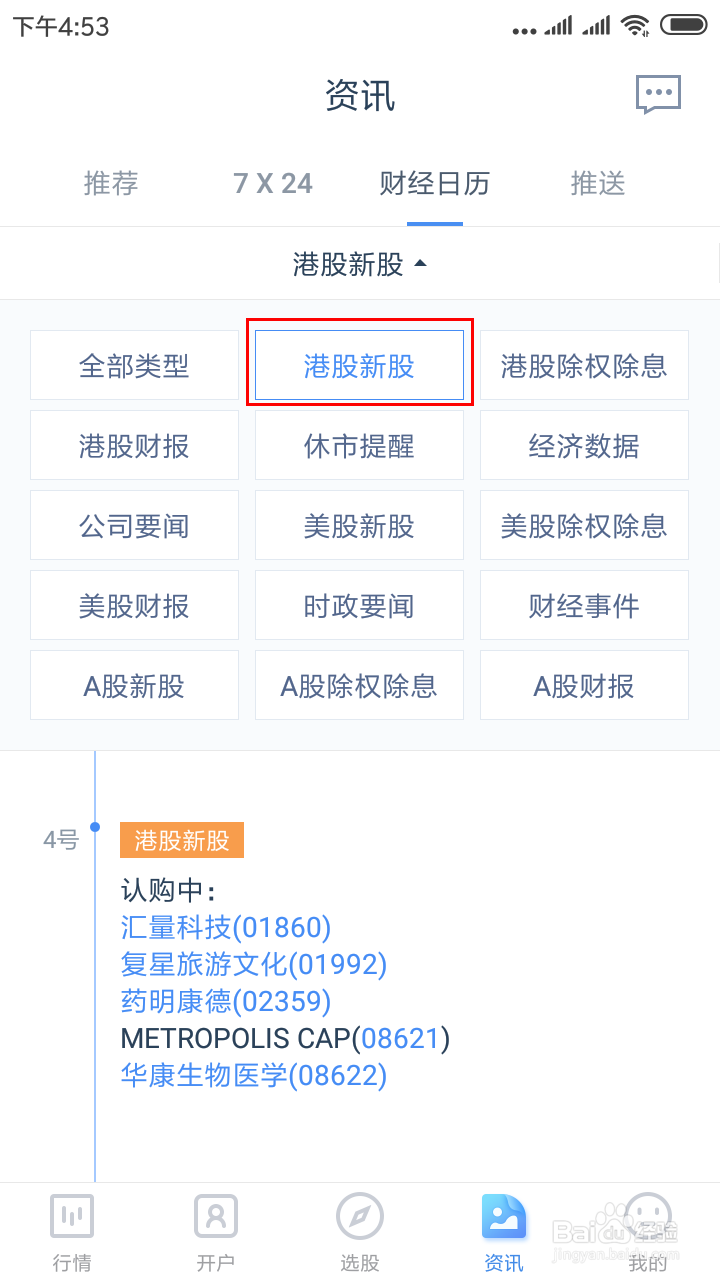Tap the 开户 account opening icon
This screenshot has height=1280, width=720.
tap(216, 1217)
